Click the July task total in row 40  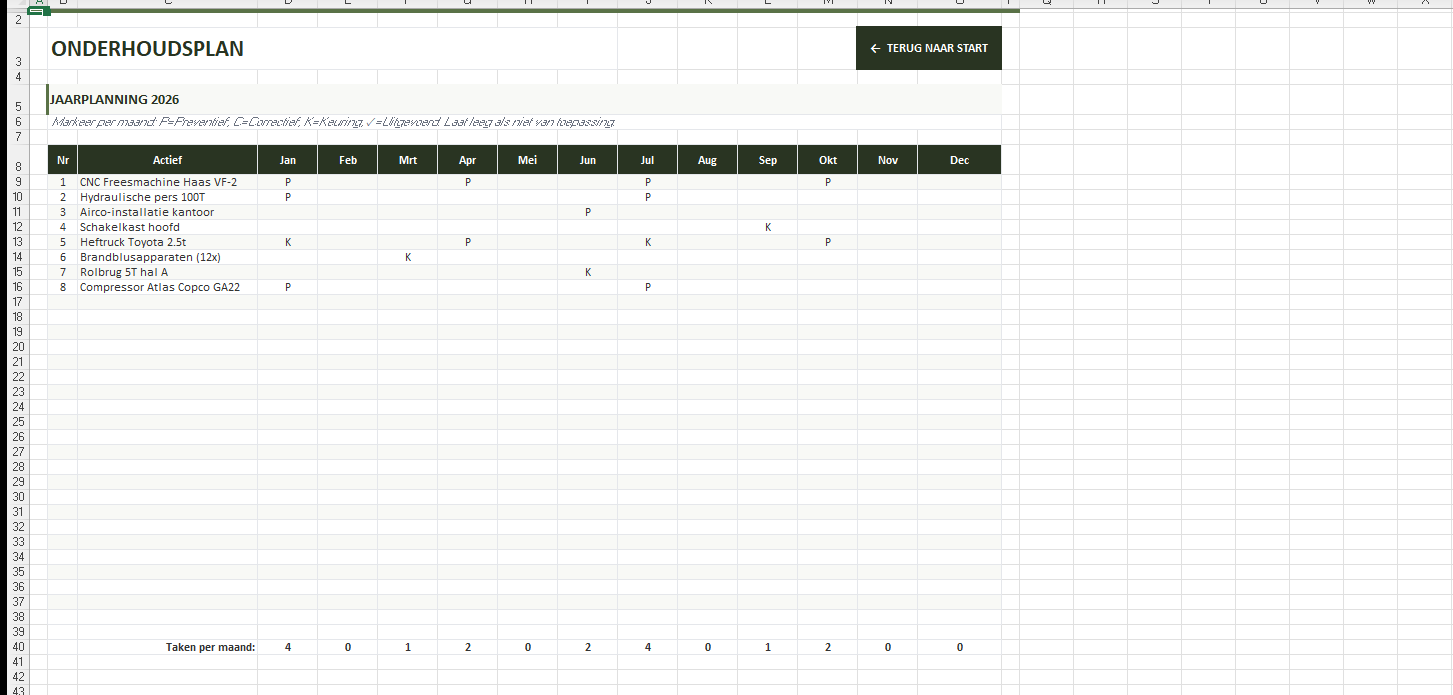pyautogui.click(x=648, y=647)
